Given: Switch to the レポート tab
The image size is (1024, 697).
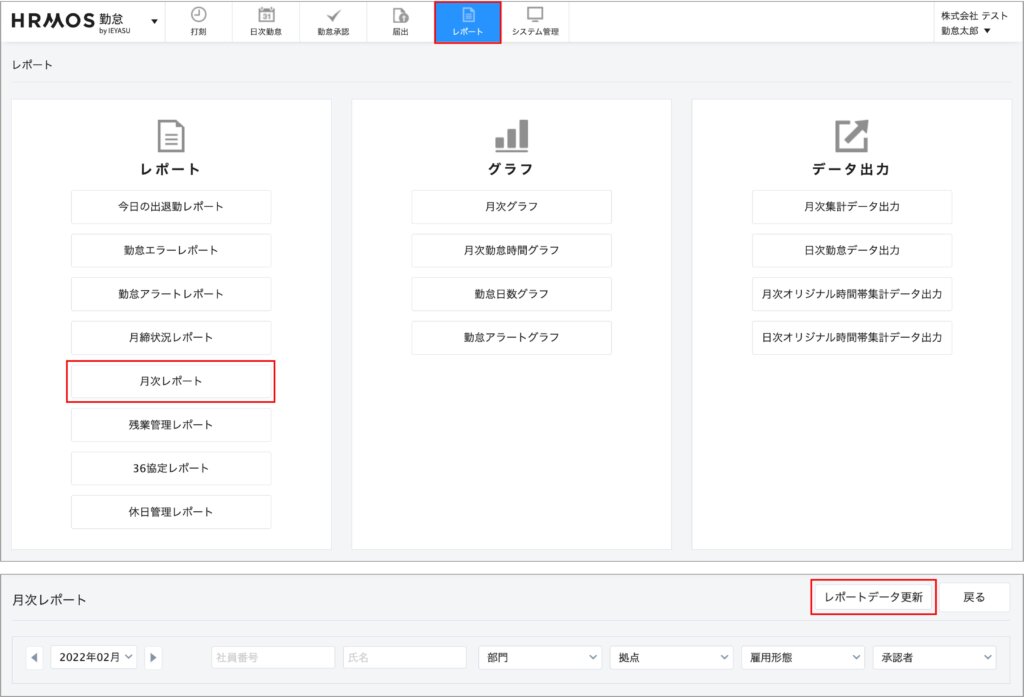Looking at the screenshot, I should 467,22.
